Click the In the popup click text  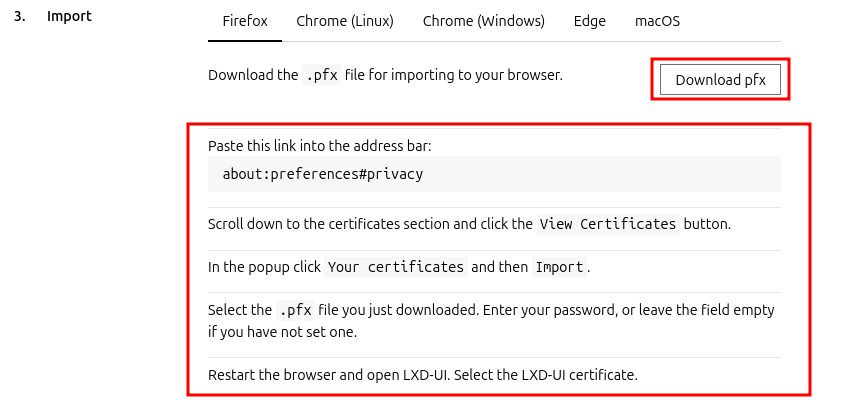(x=264, y=267)
